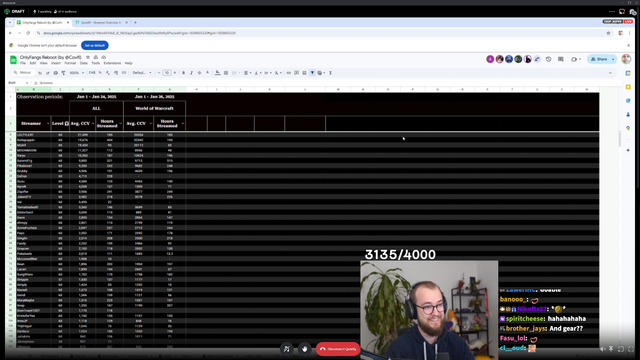Screen dimensions: 640x360
Task: Open Google Calendar side panel icon
Action: pos(628,73)
